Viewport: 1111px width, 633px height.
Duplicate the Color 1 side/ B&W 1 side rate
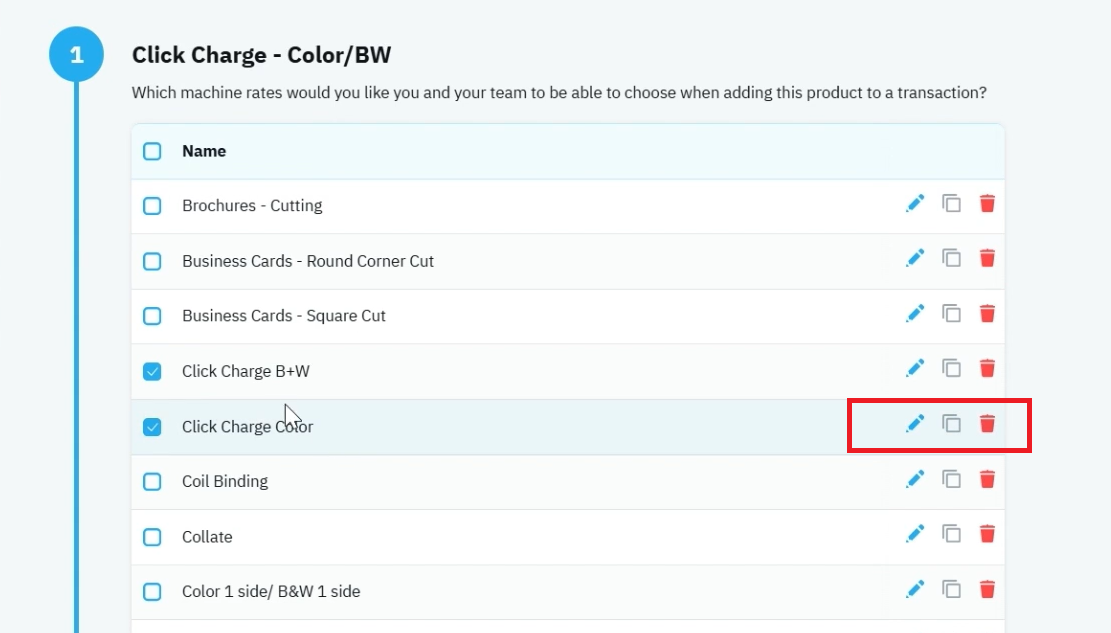(x=952, y=589)
